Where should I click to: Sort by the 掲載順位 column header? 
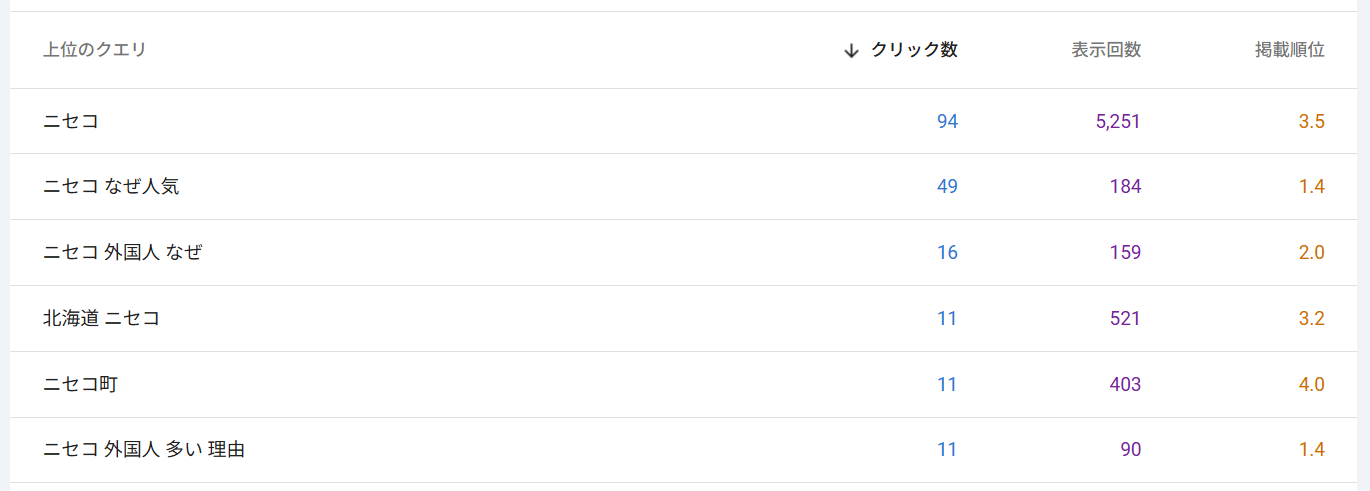point(1290,50)
